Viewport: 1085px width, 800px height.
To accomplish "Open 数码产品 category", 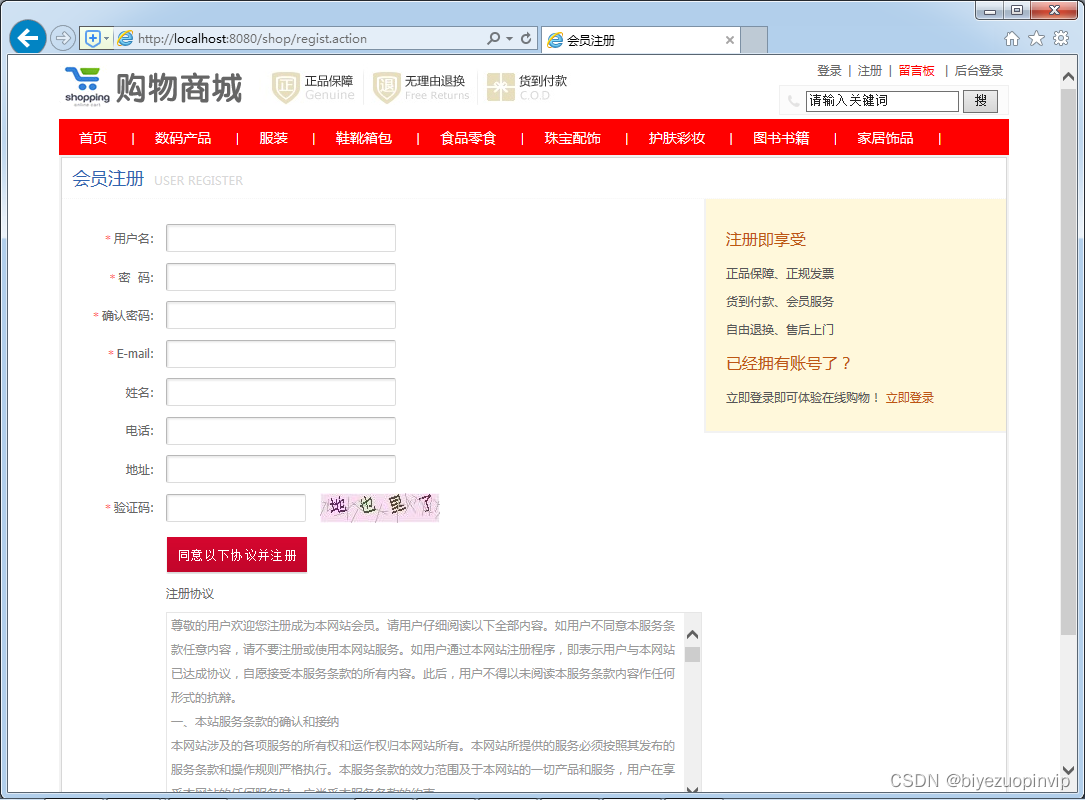I will (x=183, y=138).
